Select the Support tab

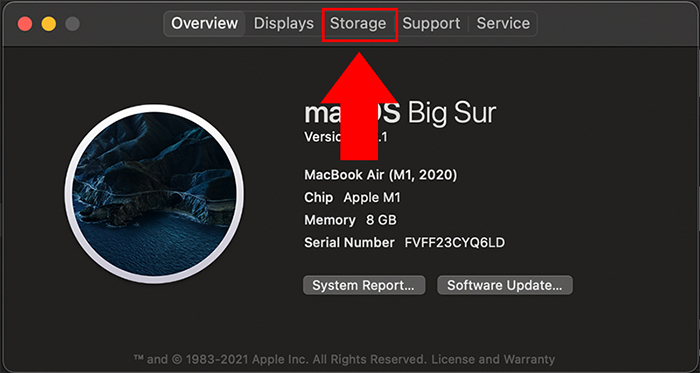[x=431, y=24]
